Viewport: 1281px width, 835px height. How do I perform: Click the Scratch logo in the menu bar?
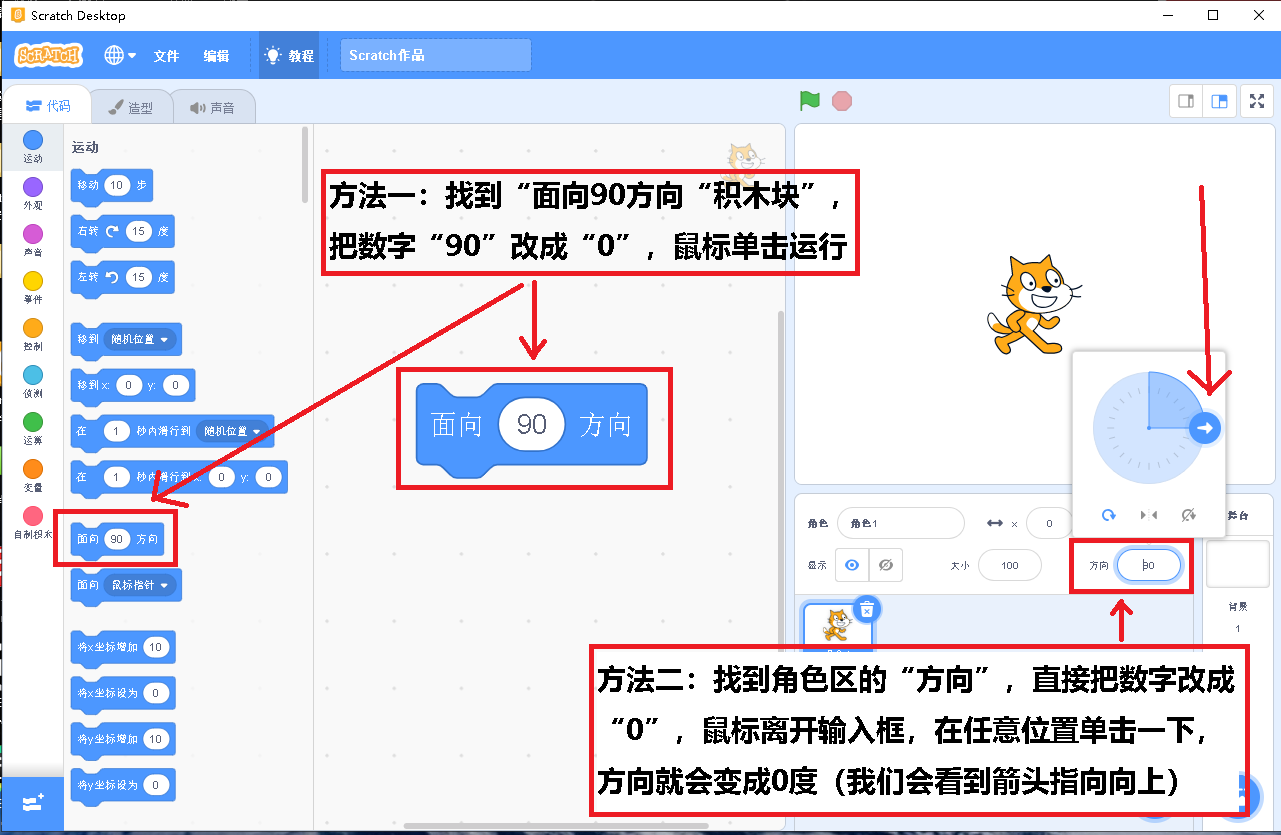[x=48, y=55]
